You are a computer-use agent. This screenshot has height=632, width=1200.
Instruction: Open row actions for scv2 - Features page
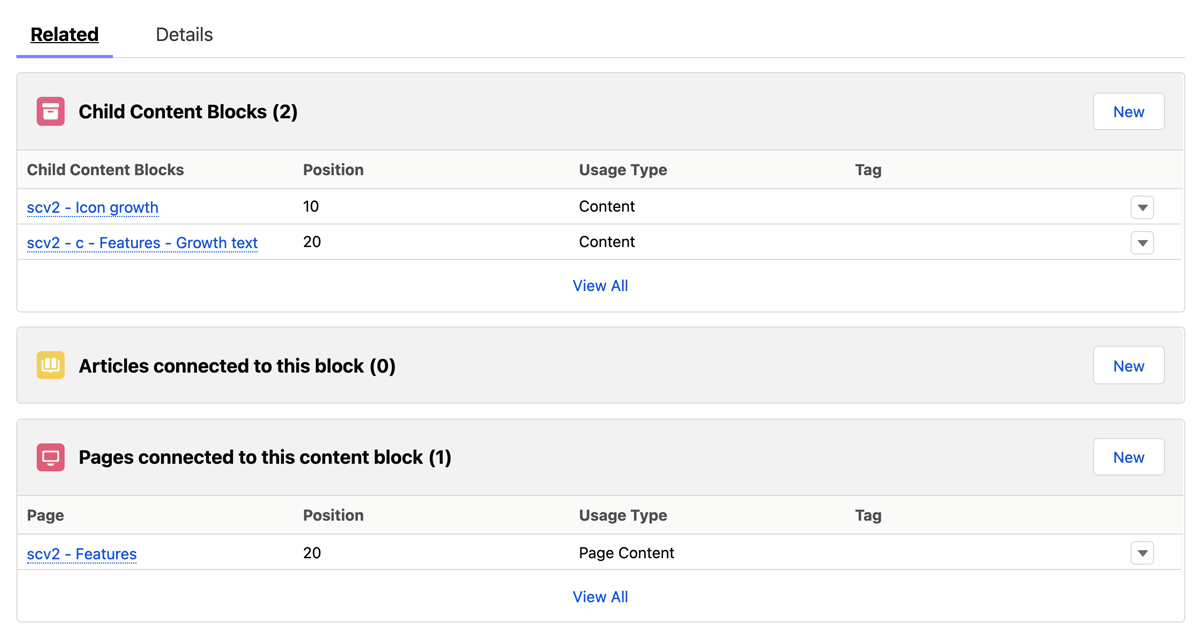(x=1142, y=553)
